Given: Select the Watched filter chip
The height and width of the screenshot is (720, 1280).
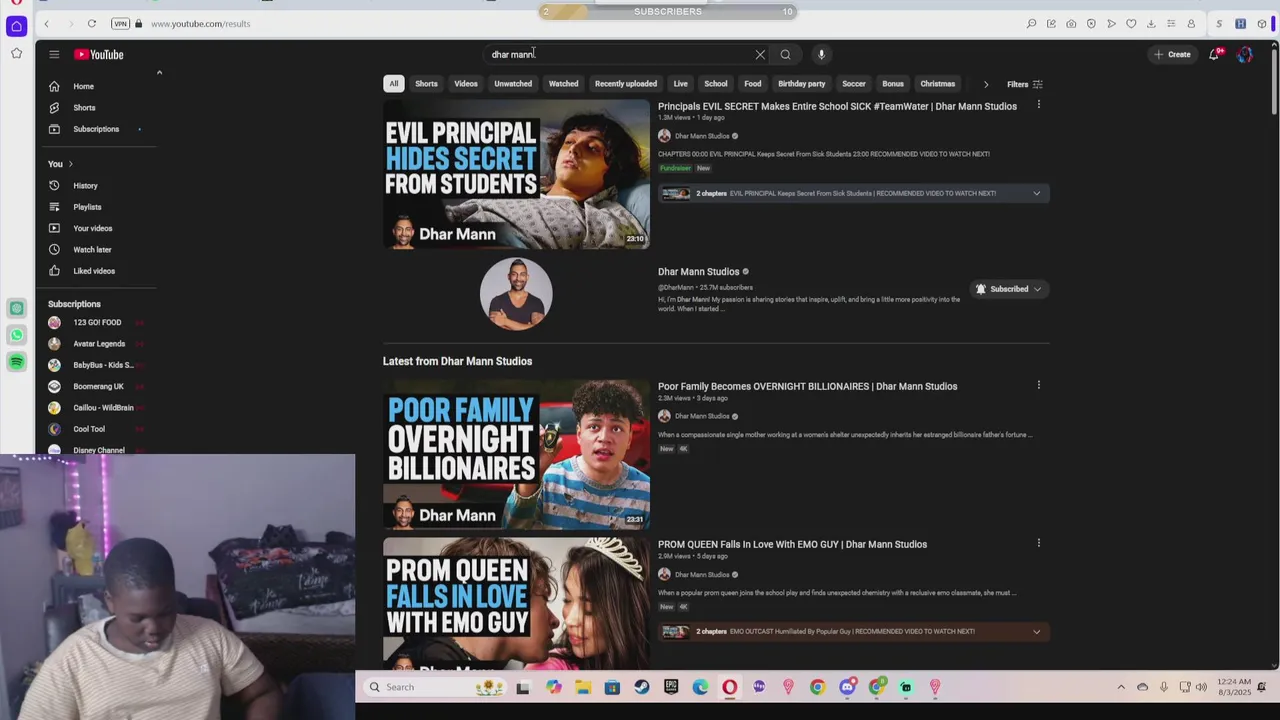Looking at the screenshot, I should pos(563,84).
